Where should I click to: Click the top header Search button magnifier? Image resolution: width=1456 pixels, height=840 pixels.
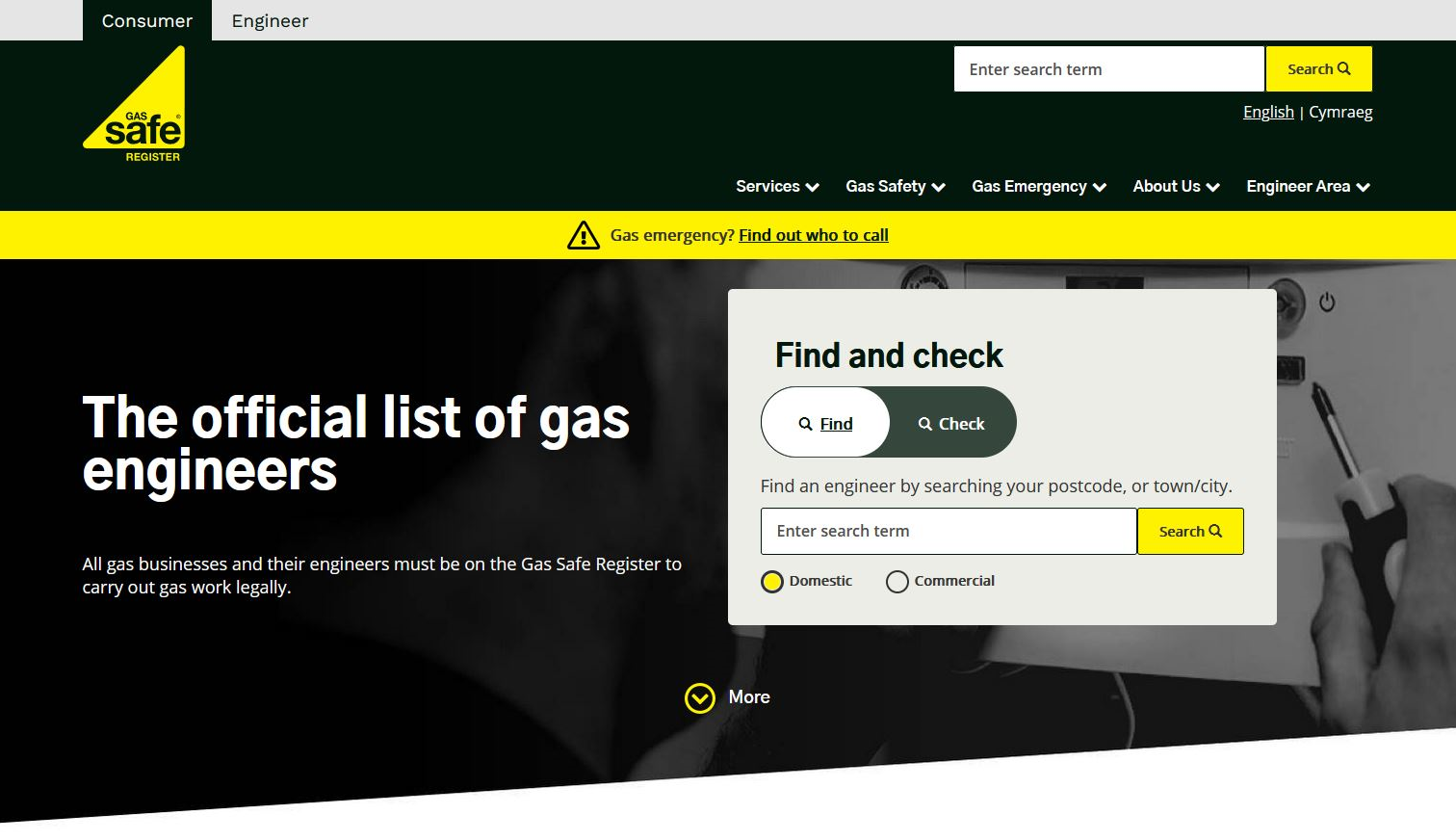coord(1344,68)
